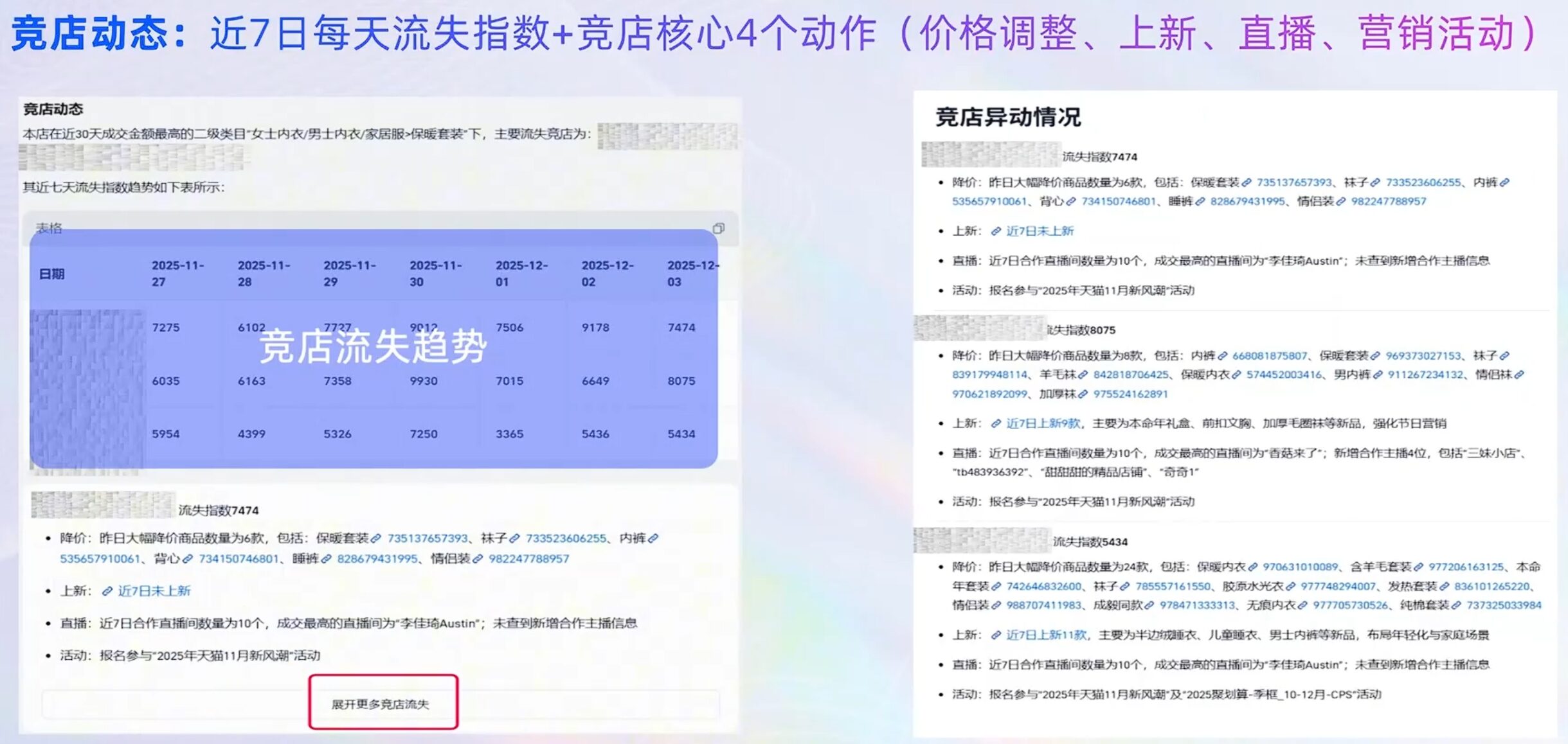Open 袜子 product link 785557161550

click(1173, 586)
